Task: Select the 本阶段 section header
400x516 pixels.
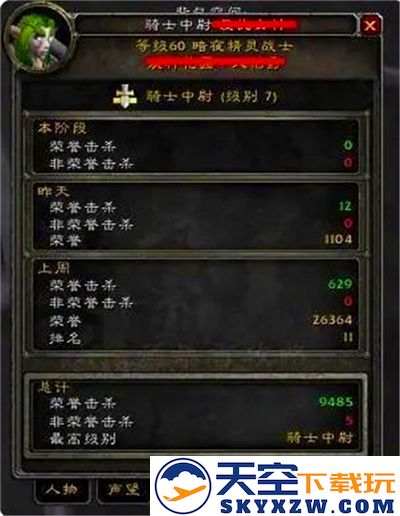Action: click(x=62, y=128)
